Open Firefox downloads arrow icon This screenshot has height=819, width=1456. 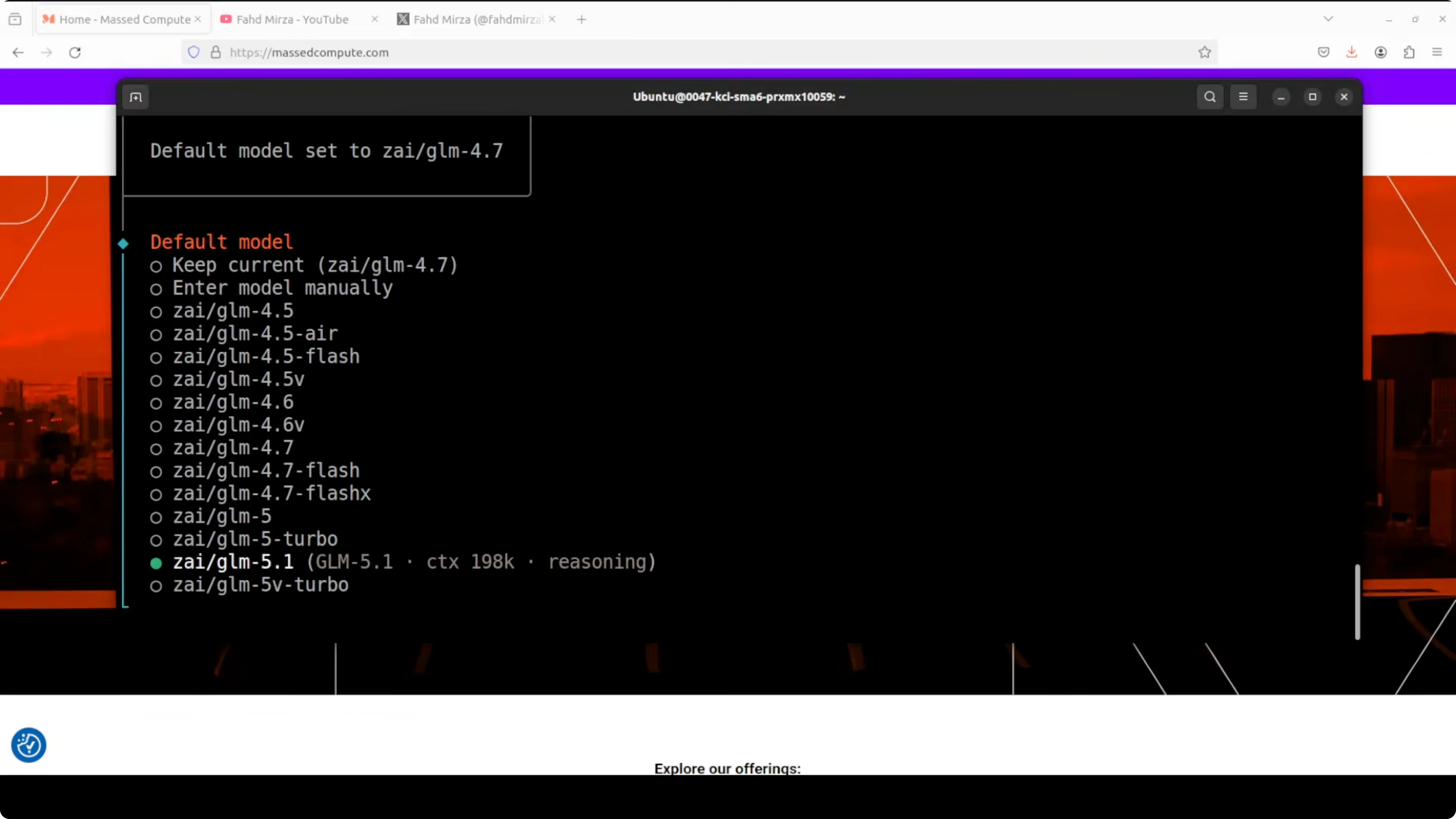1352,53
